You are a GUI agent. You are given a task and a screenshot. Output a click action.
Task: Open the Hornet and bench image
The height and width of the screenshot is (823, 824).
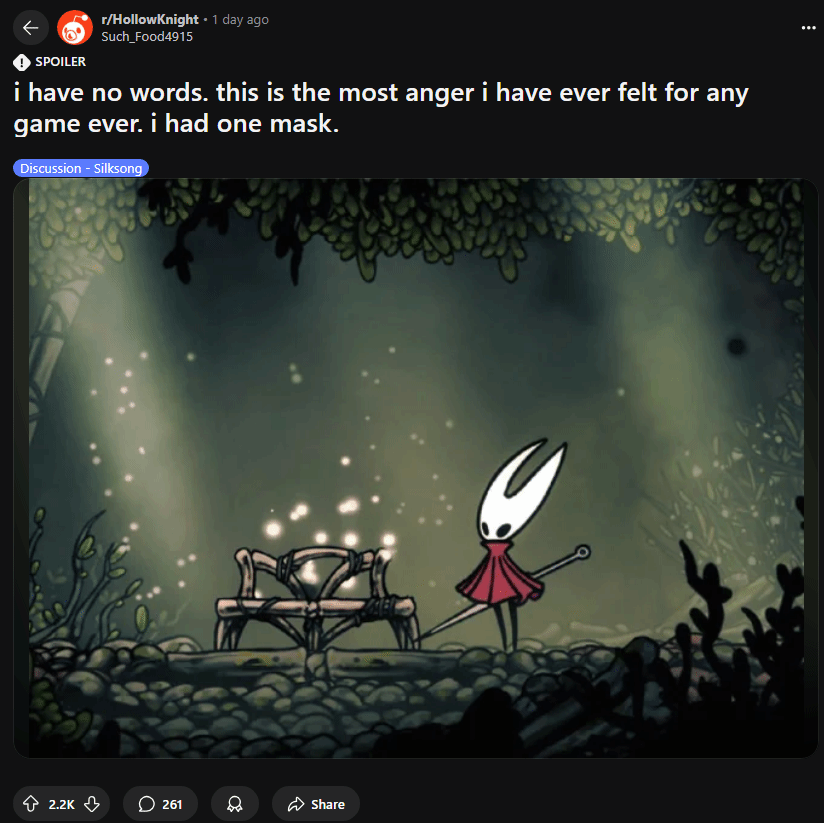pyautogui.click(x=415, y=468)
